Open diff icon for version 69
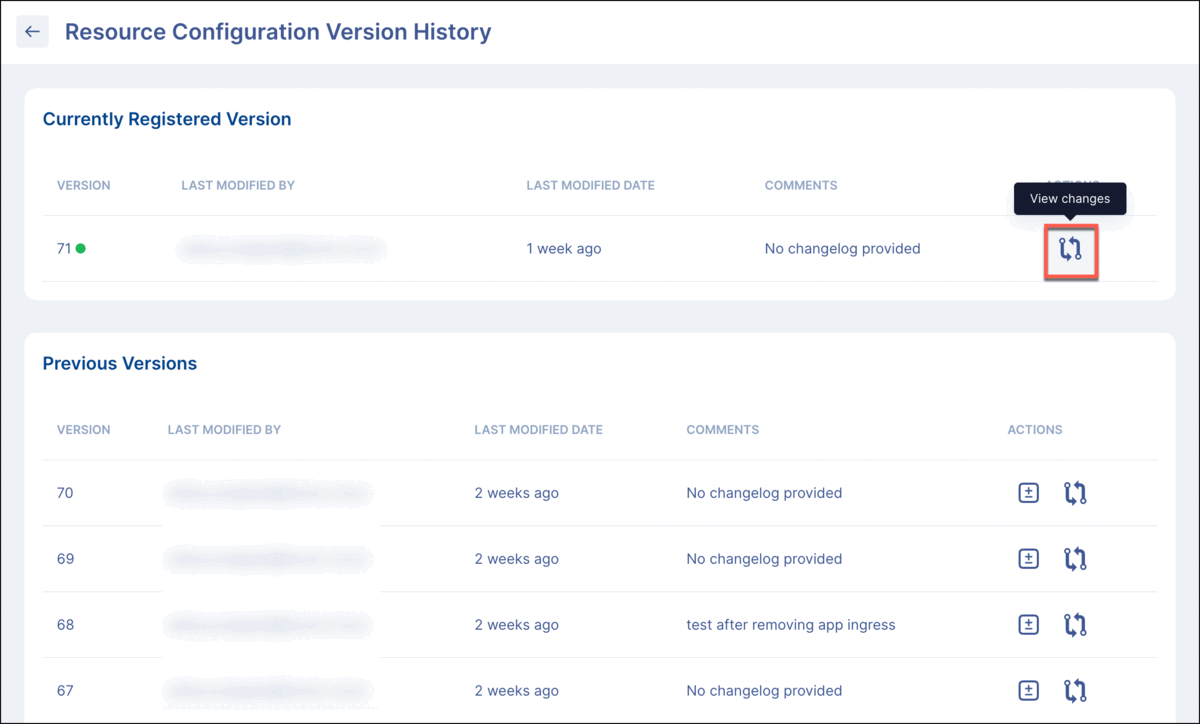This screenshot has height=724, width=1200. 1028,559
